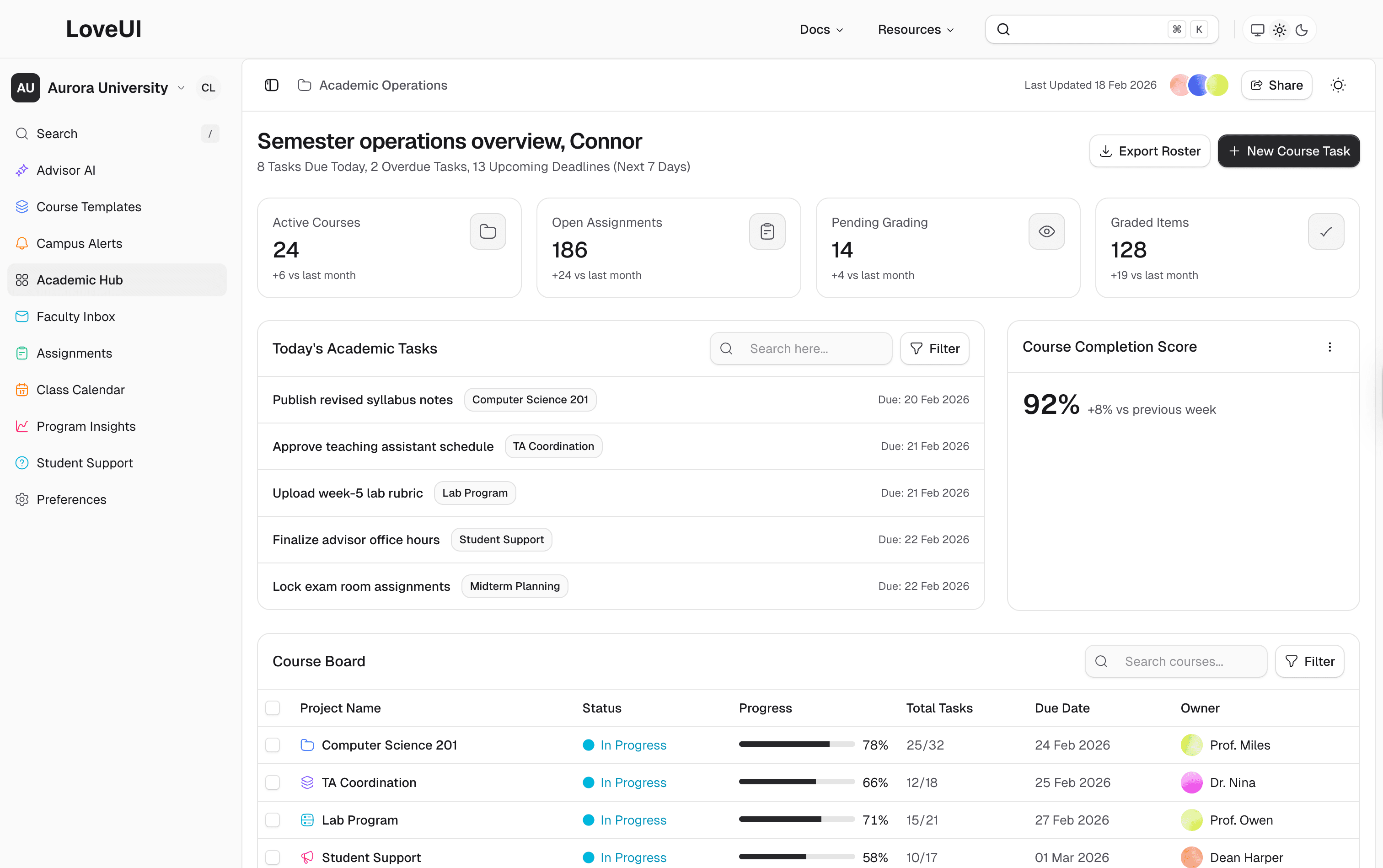Switch to dark mode moon icon

[x=1302, y=30]
